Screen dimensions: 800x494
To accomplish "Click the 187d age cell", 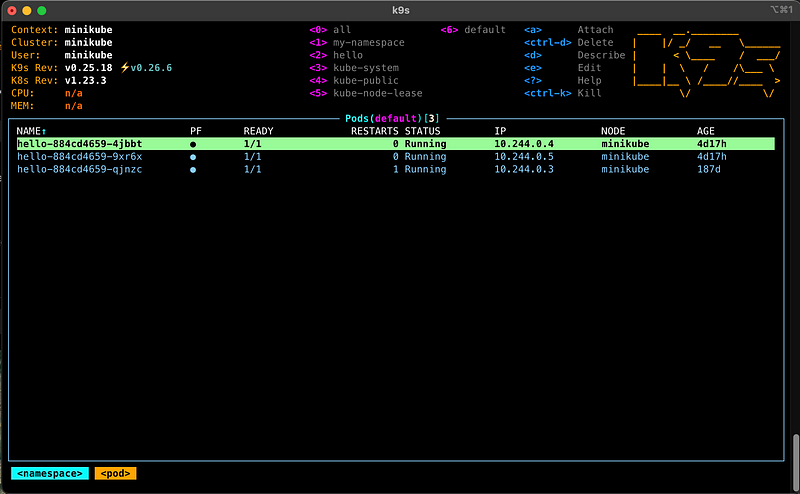I will click(x=709, y=169).
